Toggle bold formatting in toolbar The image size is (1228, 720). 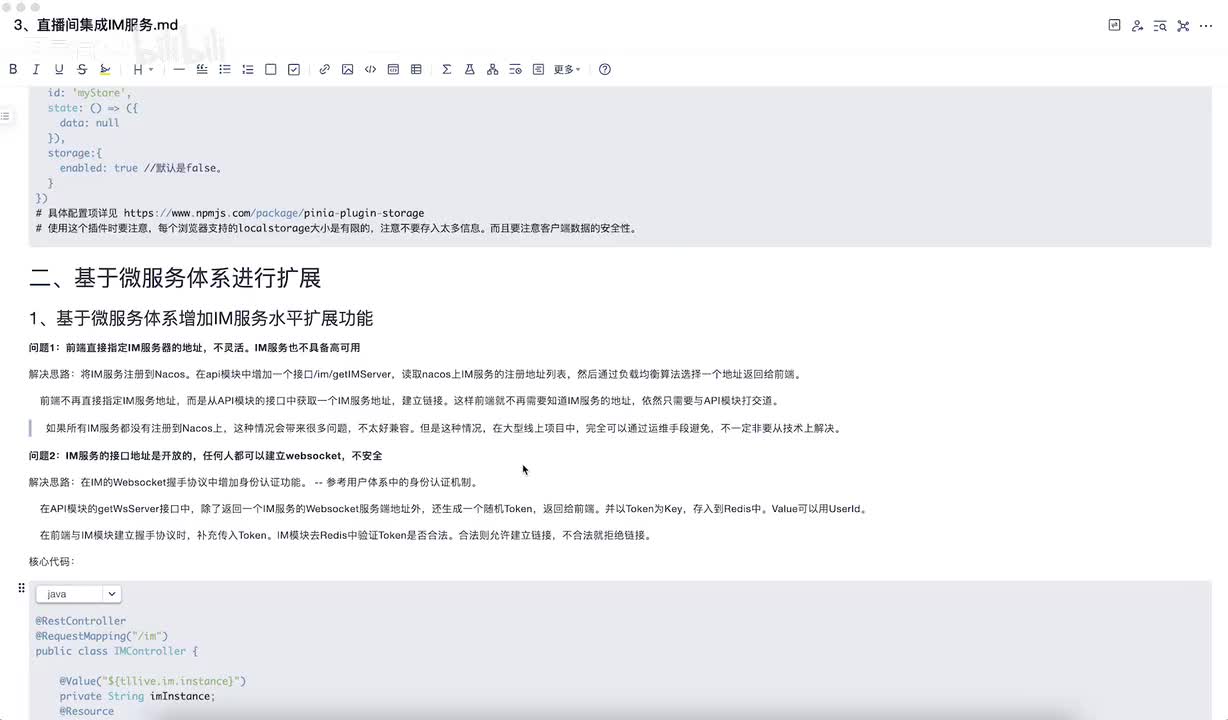(13, 69)
